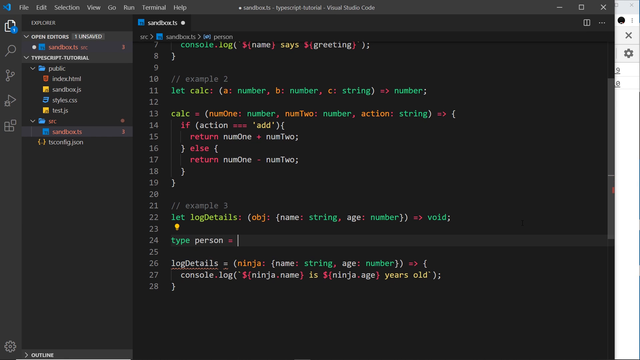The width and height of the screenshot is (640, 360).
Task: Click the lightbulb quick fix icon
Action: tap(177, 227)
